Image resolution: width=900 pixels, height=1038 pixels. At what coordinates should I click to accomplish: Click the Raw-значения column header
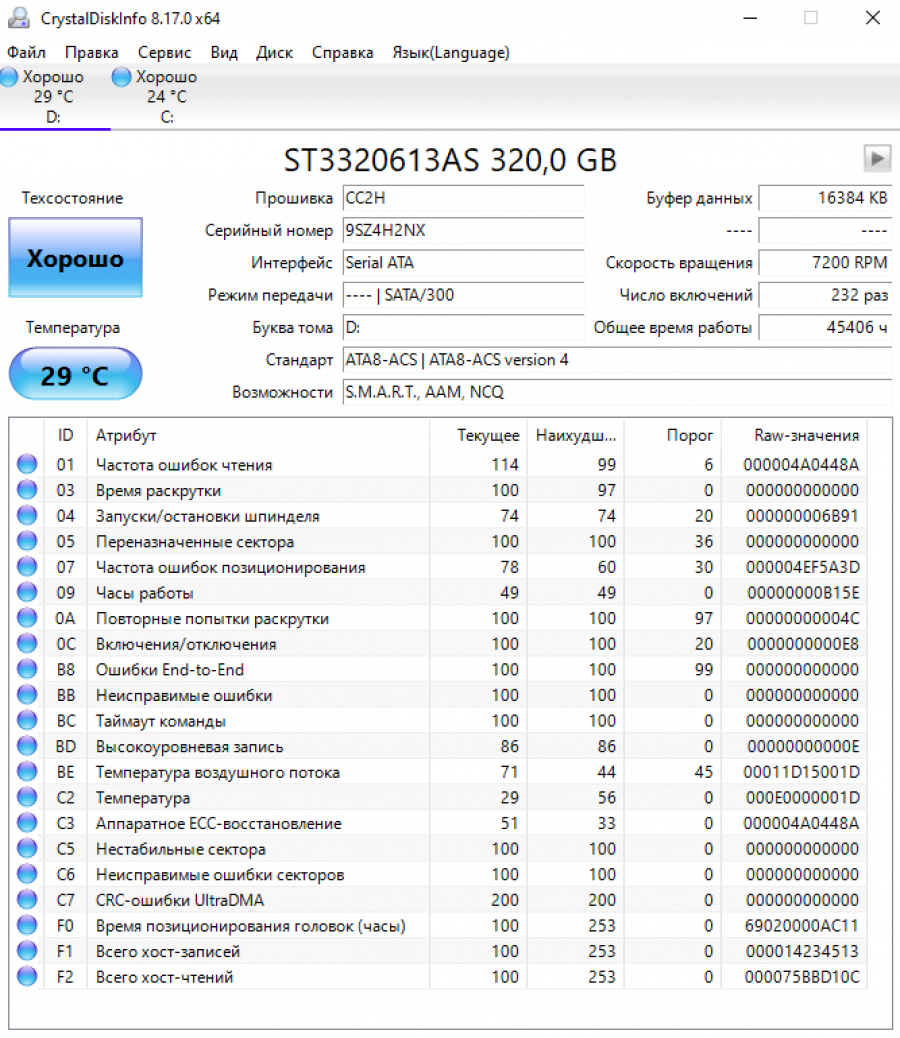click(806, 435)
